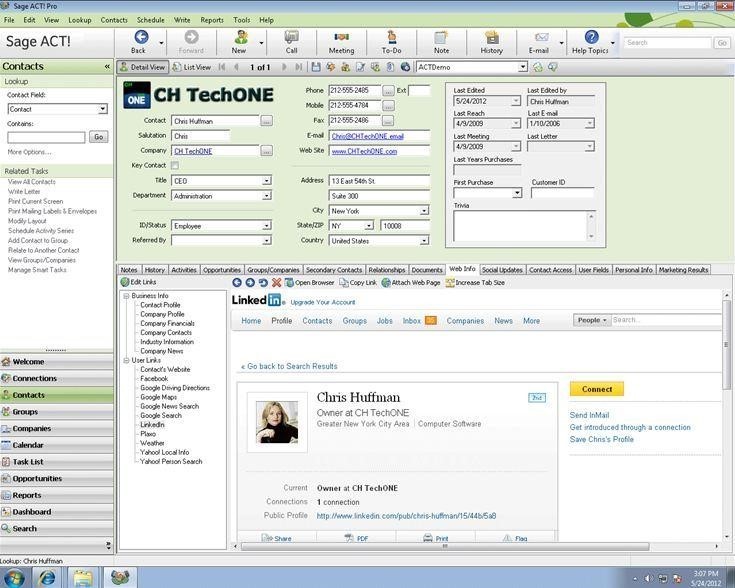This screenshot has height=588, width=735.
Task: Click the www.CHTechONE.com web site link
Action: pyautogui.click(x=364, y=151)
